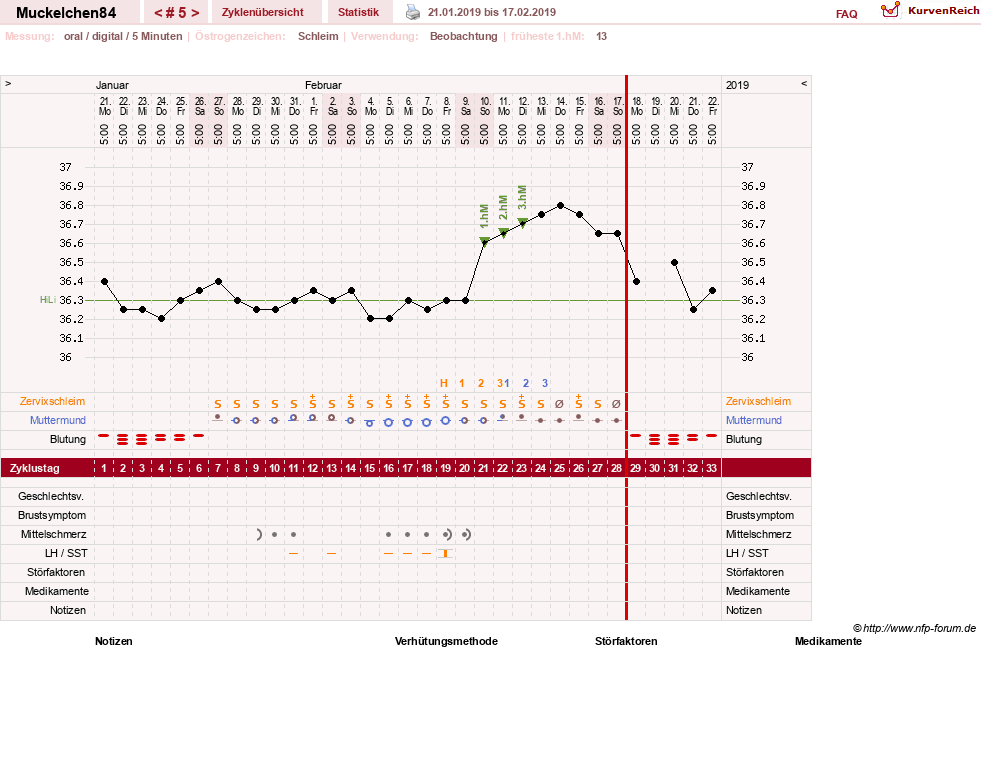Image resolution: width=981 pixels, height=760 pixels.
Task: Click the left Muttermund row label
Action: 58,420
